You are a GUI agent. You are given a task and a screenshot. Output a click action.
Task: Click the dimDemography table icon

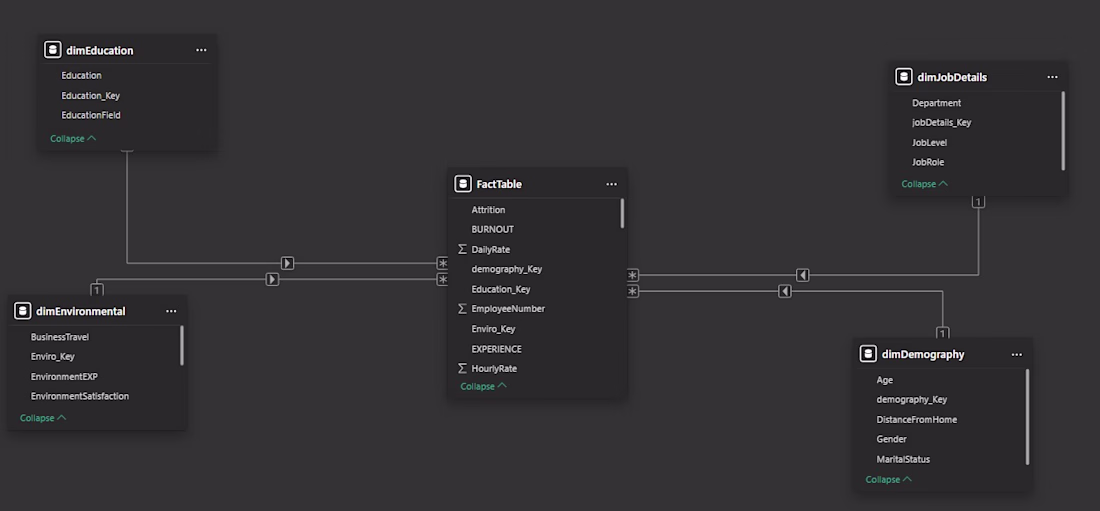tap(868, 354)
